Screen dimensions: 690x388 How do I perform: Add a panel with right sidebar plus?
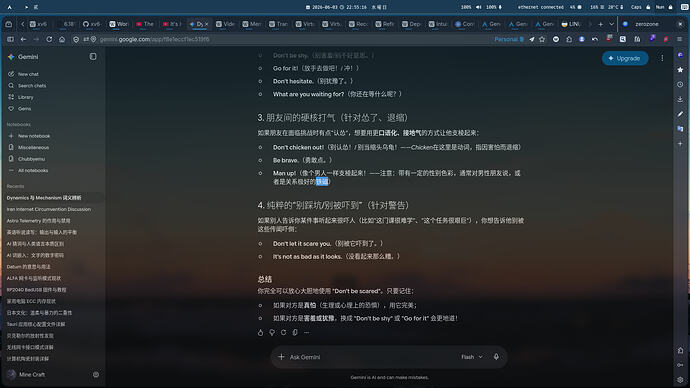[680, 143]
